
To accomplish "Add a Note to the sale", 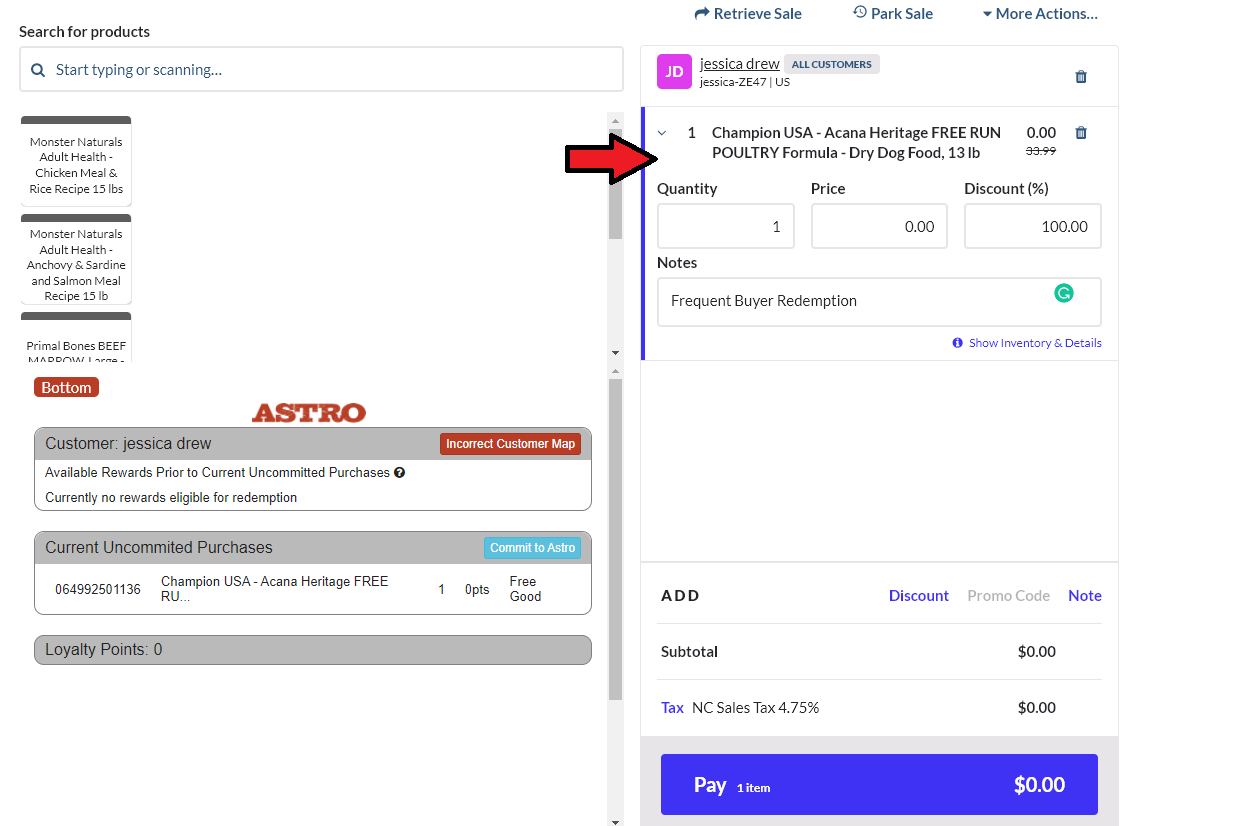I will [x=1084, y=596].
